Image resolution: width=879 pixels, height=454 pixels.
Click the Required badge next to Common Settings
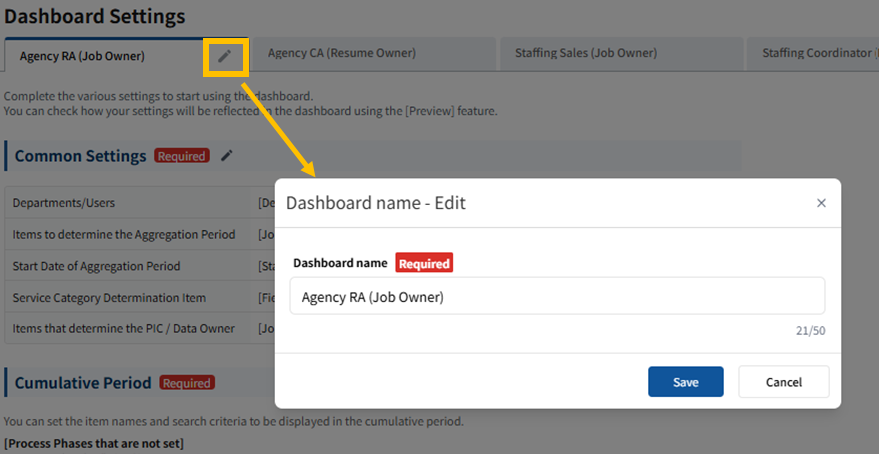pyautogui.click(x=181, y=156)
